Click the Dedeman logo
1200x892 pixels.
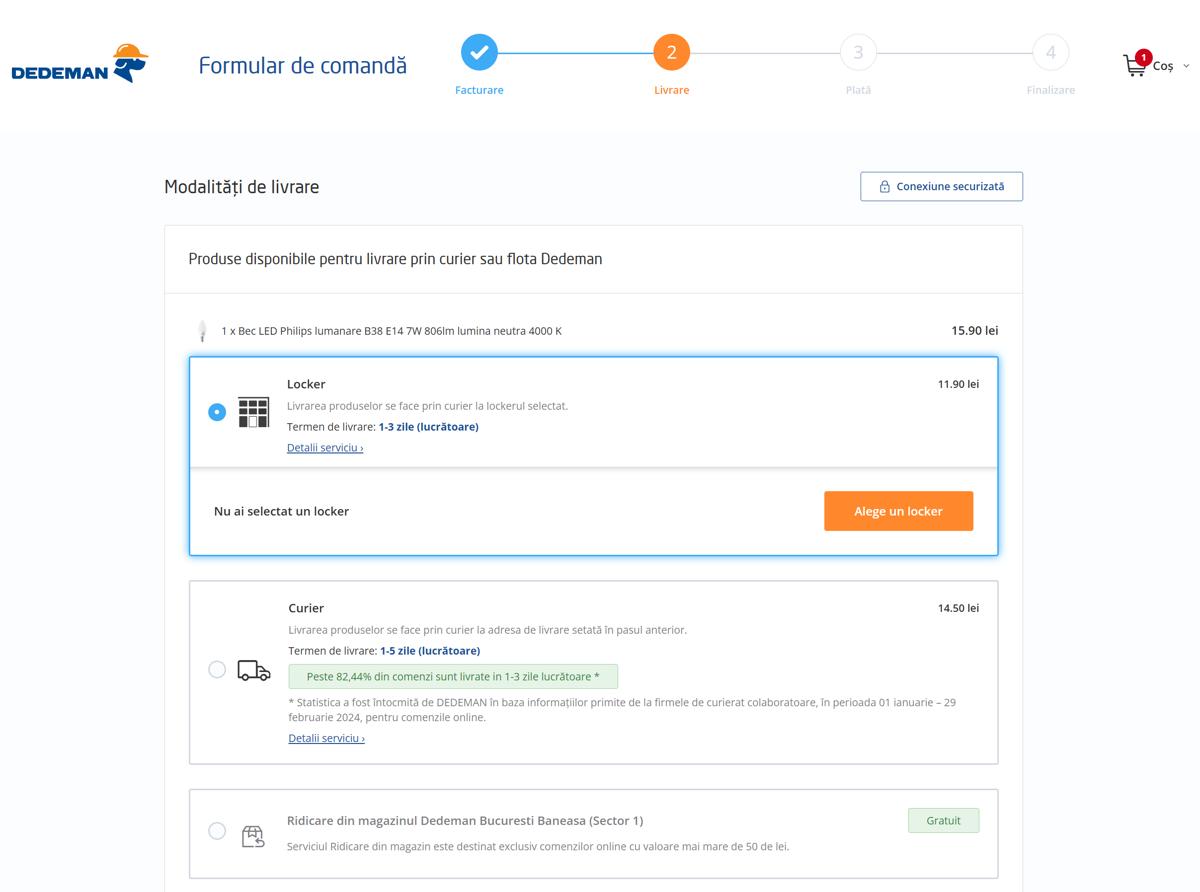(x=80, y=63)
